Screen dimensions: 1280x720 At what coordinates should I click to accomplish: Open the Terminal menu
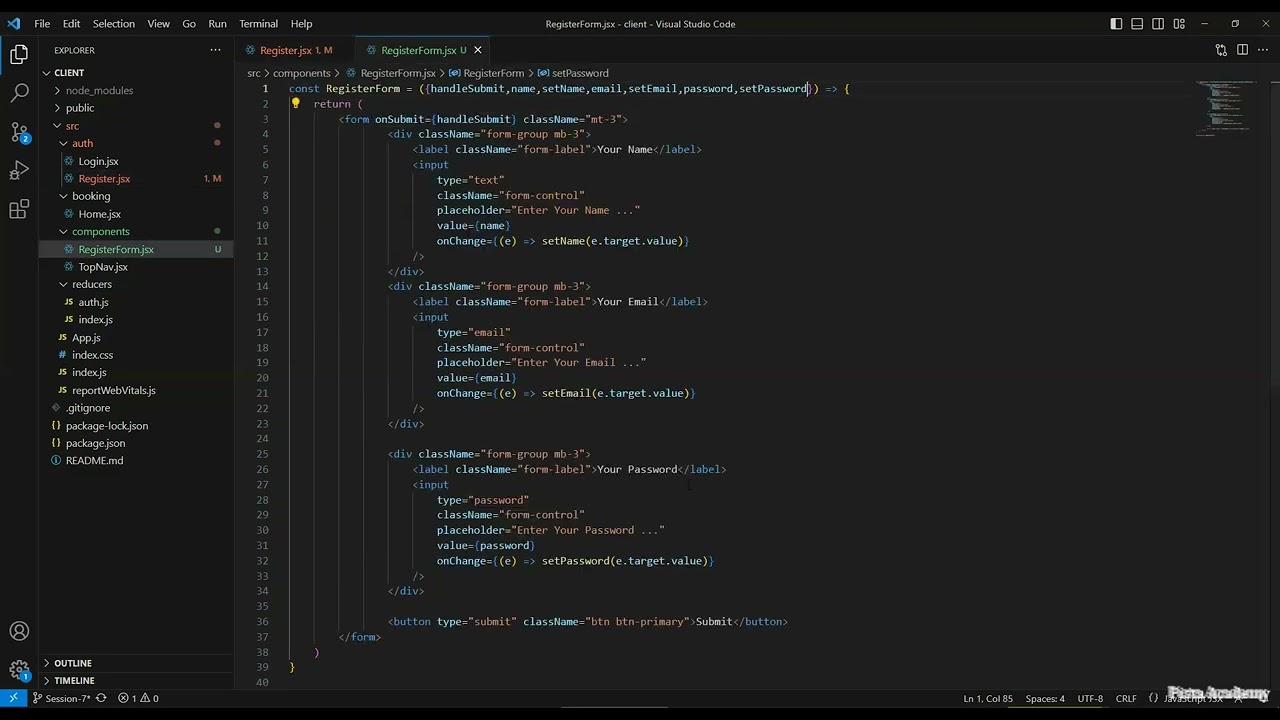point(258,24)
